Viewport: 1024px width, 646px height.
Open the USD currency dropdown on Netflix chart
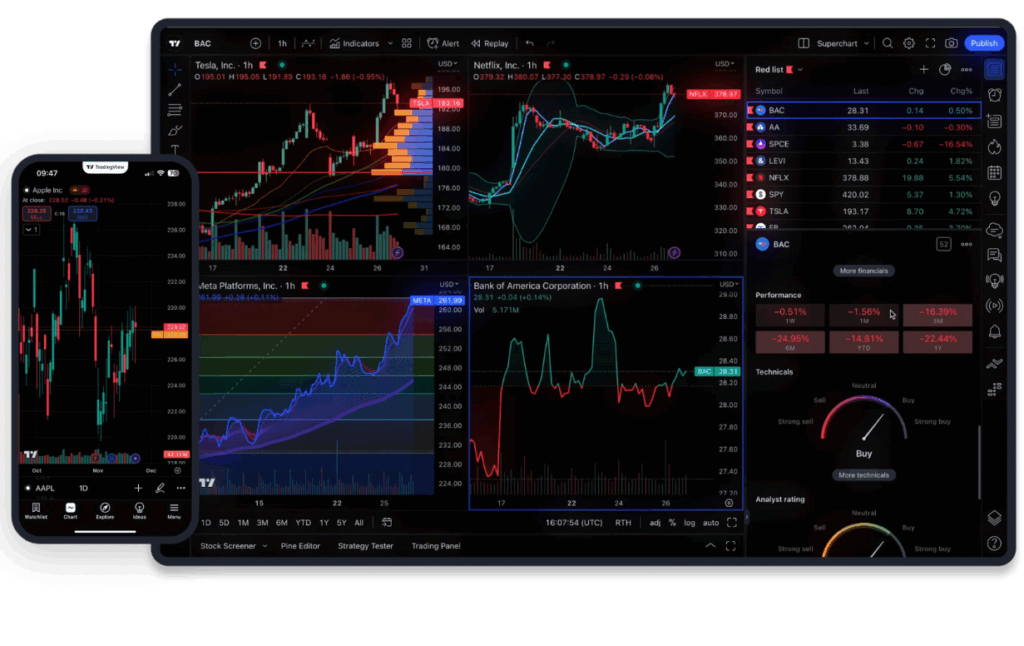point(724,64)
